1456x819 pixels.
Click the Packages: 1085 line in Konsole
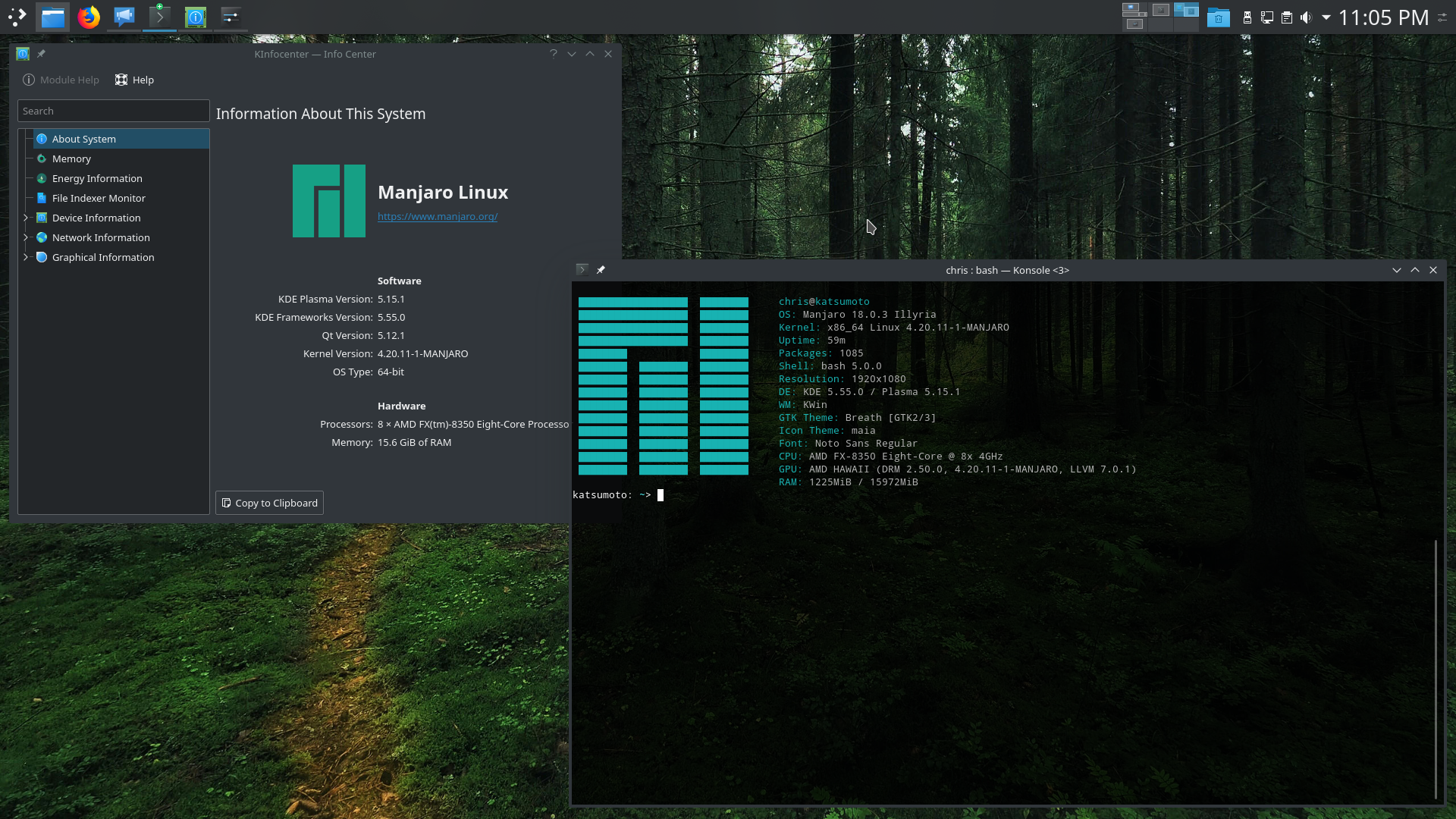coord(821,353)
